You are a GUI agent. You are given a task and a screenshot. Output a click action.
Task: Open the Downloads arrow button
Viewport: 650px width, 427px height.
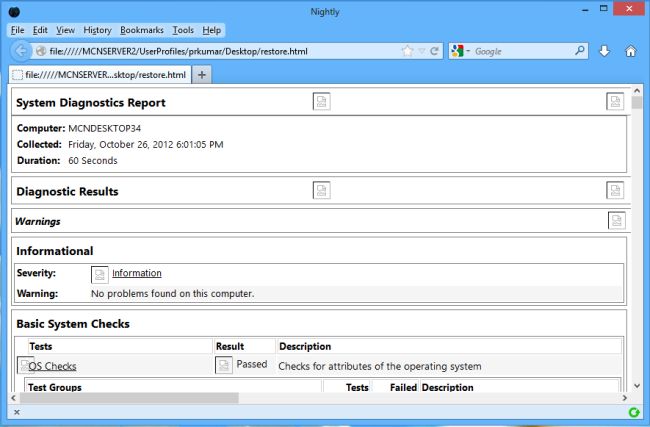pyautogui.click(x=604, y=51)
